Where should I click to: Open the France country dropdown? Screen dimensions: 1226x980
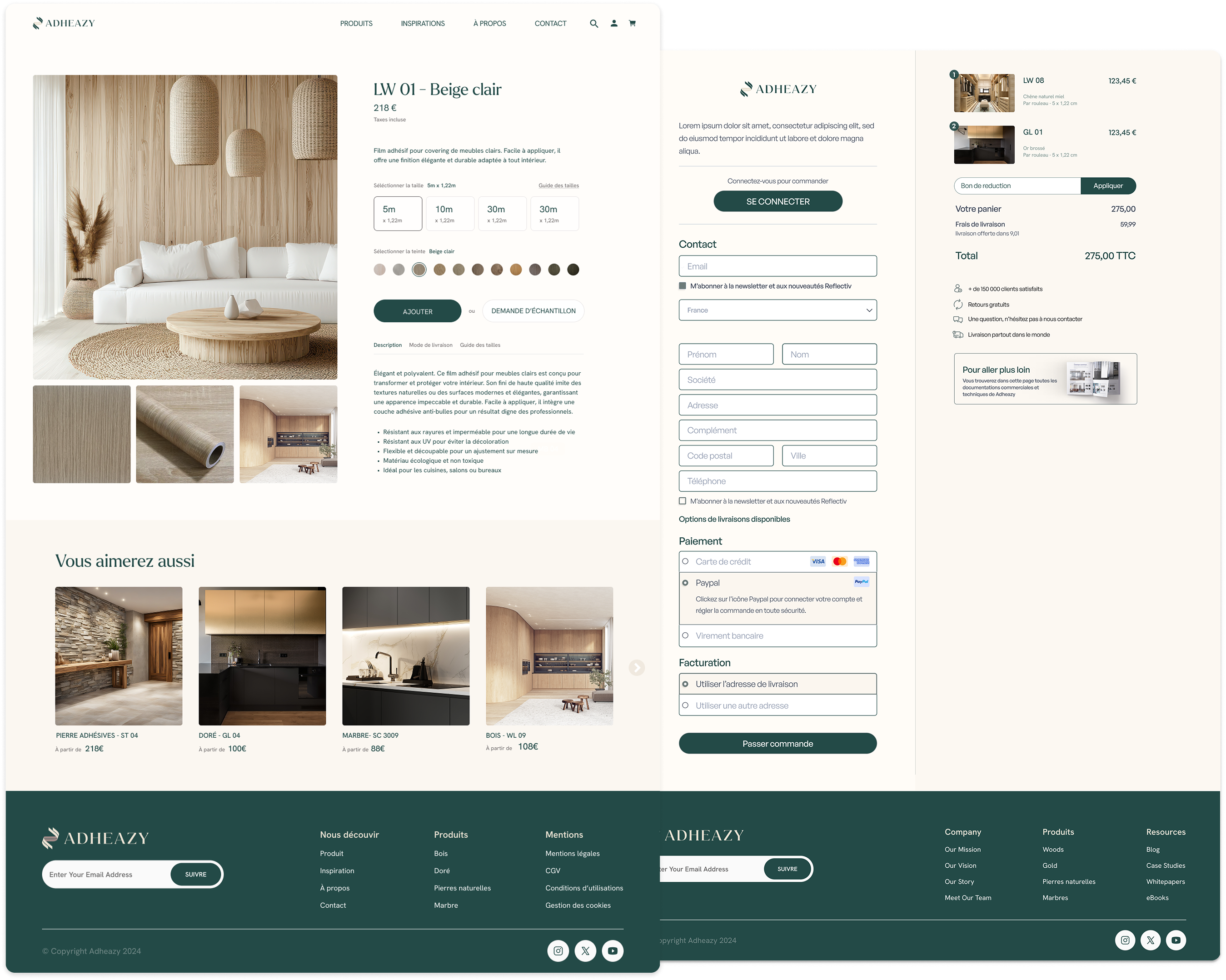[777, 310]
